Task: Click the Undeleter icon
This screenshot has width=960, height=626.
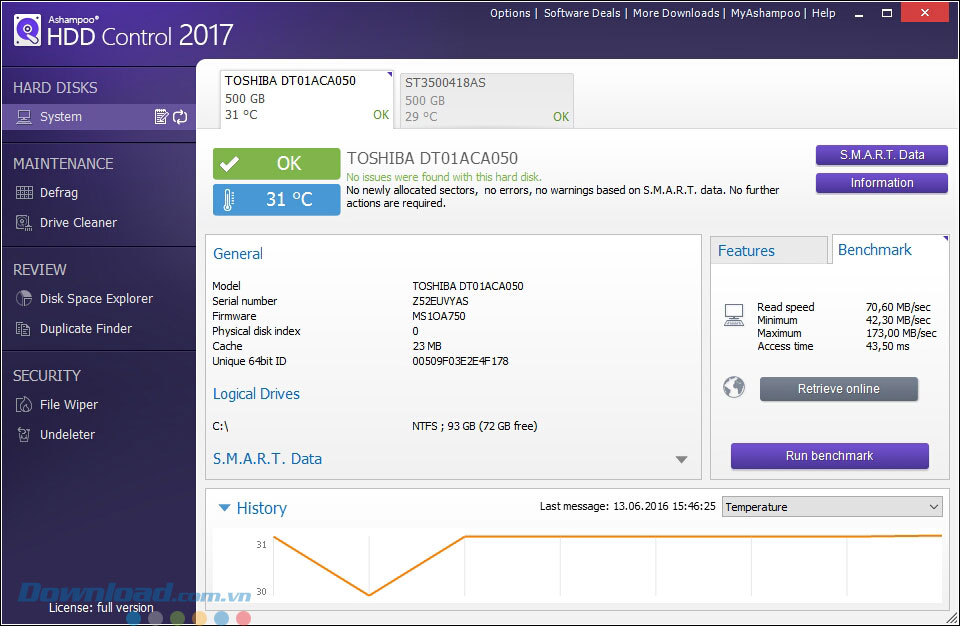Action: tap(24, 435)
